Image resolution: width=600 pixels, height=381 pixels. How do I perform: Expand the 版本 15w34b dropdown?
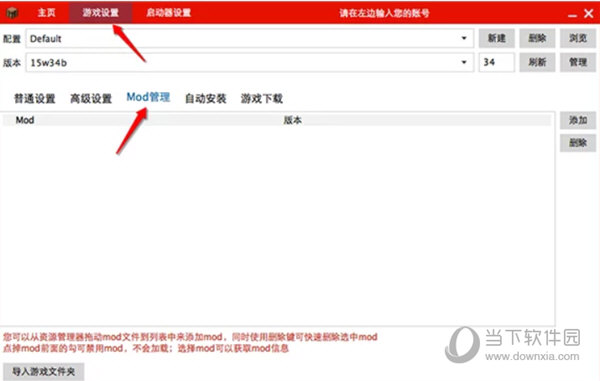tap(250, 62)
